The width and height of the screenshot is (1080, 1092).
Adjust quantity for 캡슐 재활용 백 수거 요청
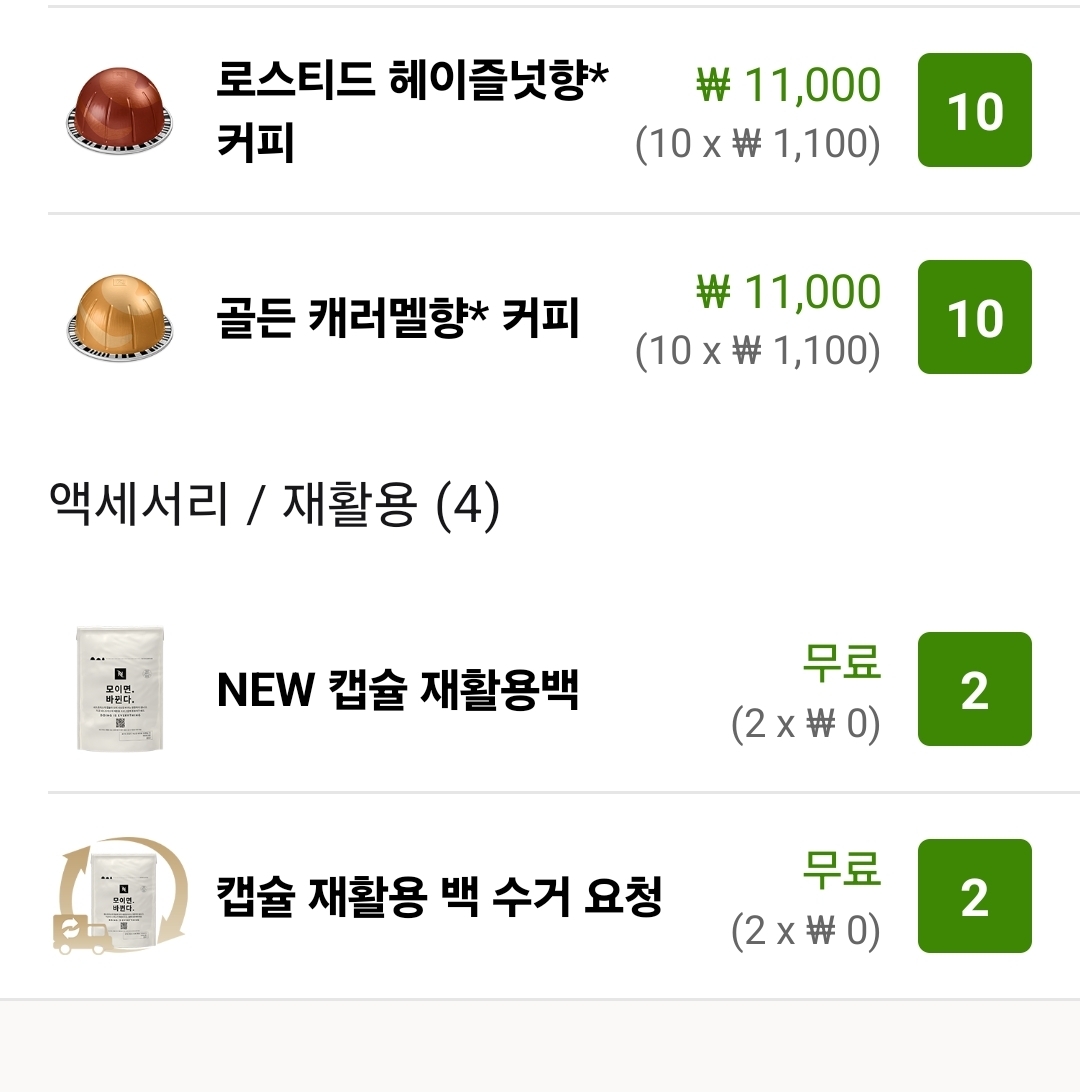point(974,896)
